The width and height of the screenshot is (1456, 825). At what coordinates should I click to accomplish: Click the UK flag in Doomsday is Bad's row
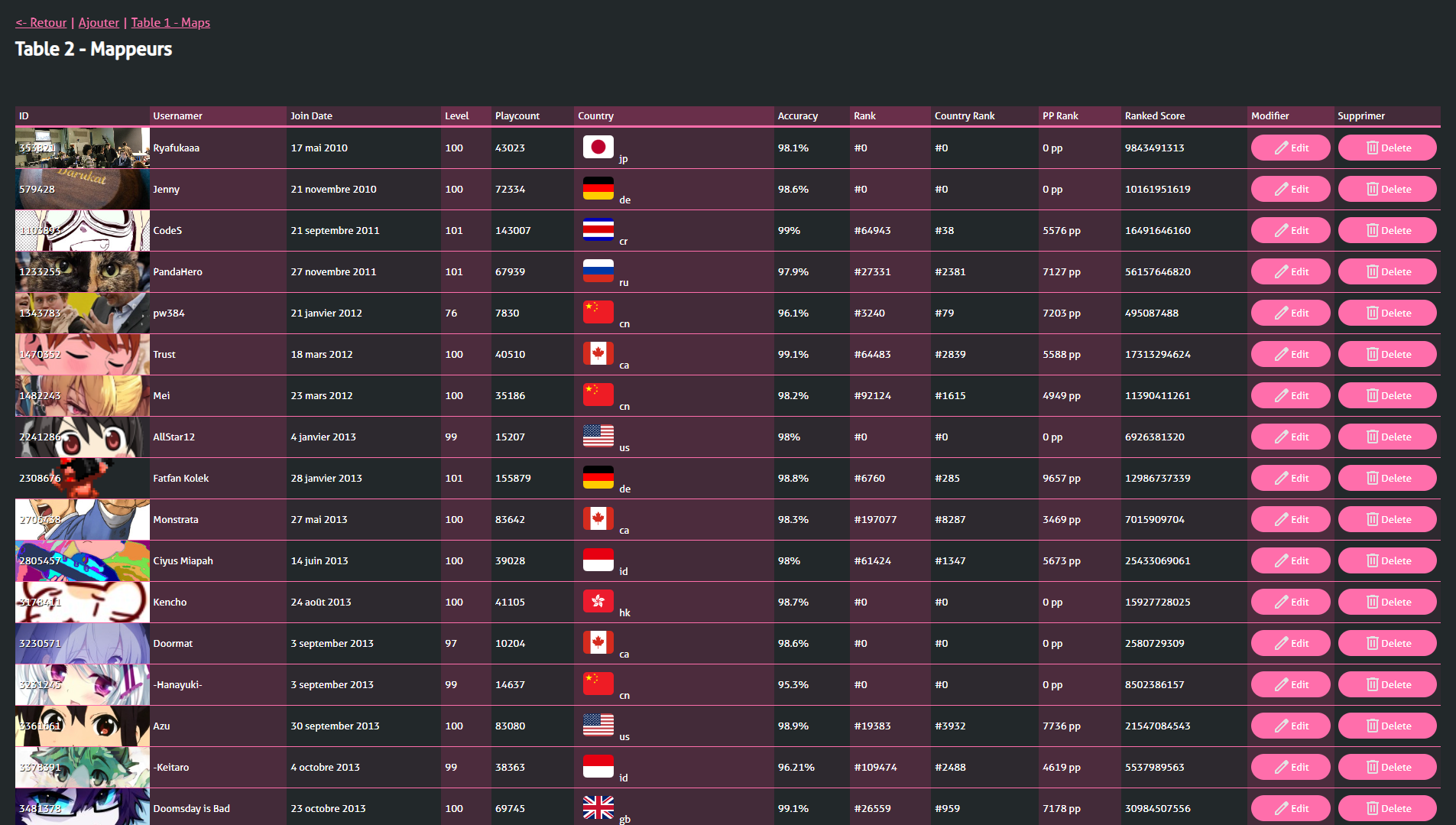pos(598,807)
